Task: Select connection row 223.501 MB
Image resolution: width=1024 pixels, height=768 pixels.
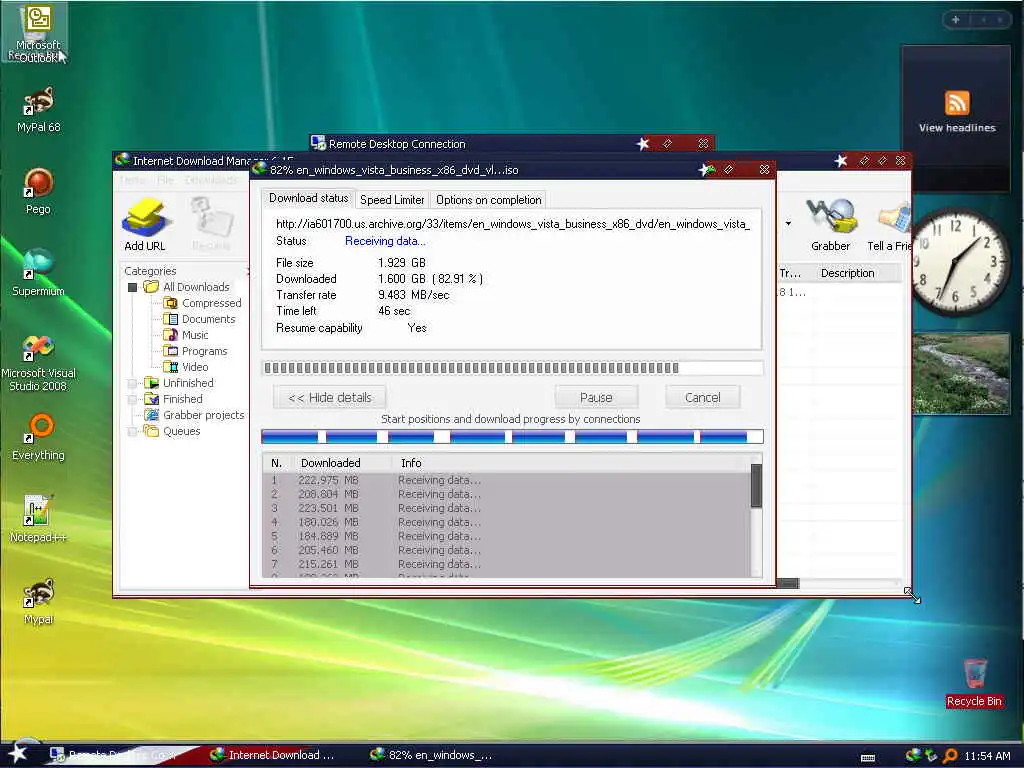Action: (x=507, y=508)
